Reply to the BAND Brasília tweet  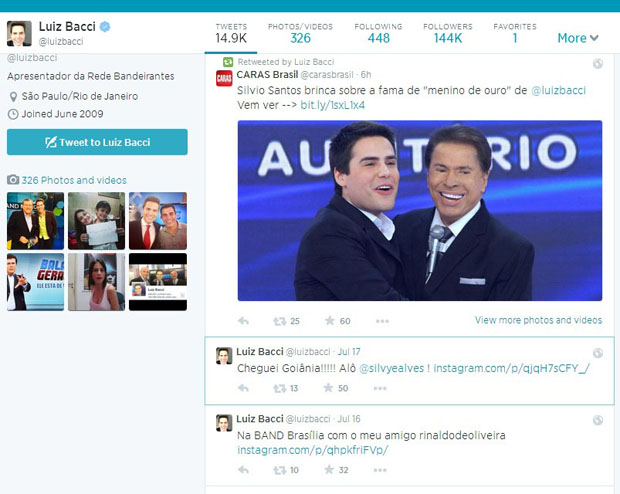pyautogui.click(x=243, y=470)
